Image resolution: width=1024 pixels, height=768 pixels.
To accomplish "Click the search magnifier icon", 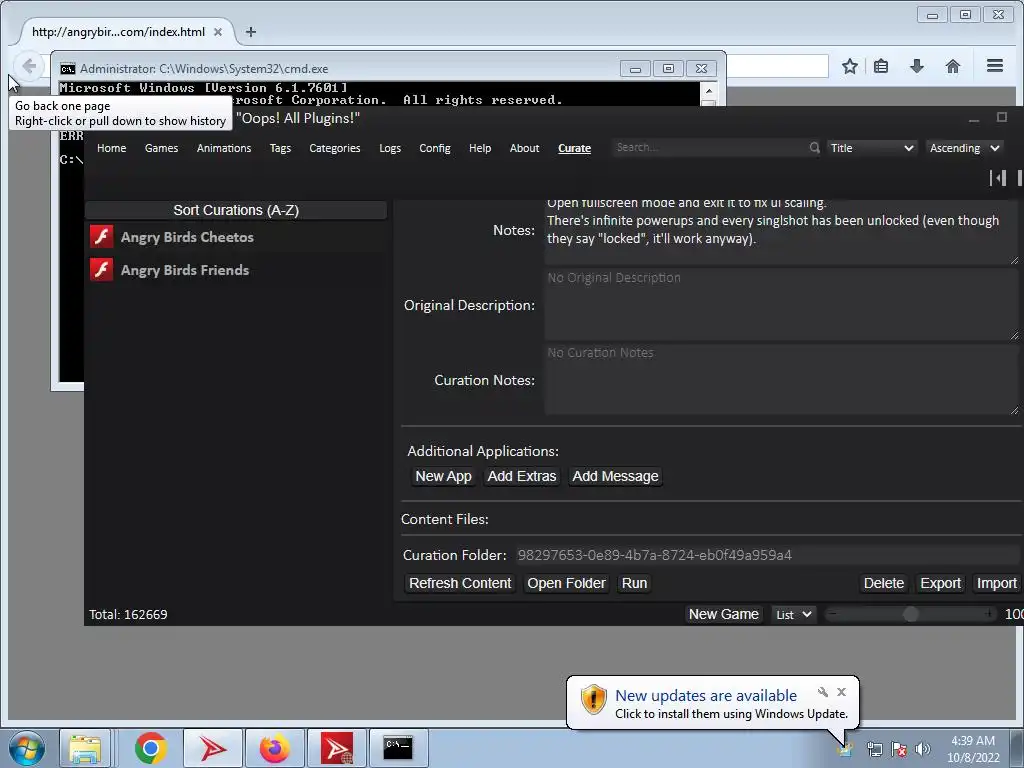I will click(x=814, y=148).
